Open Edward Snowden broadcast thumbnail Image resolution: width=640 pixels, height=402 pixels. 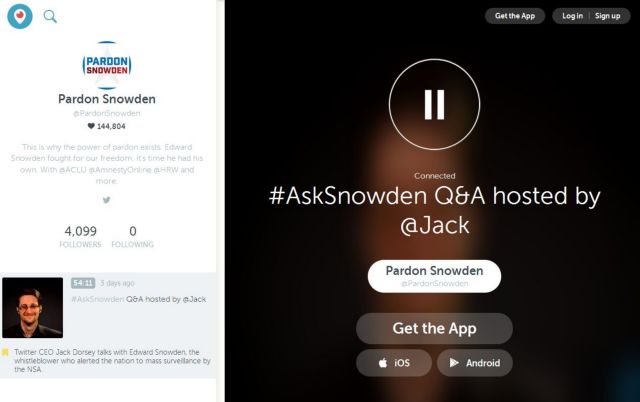pos(33,308)
